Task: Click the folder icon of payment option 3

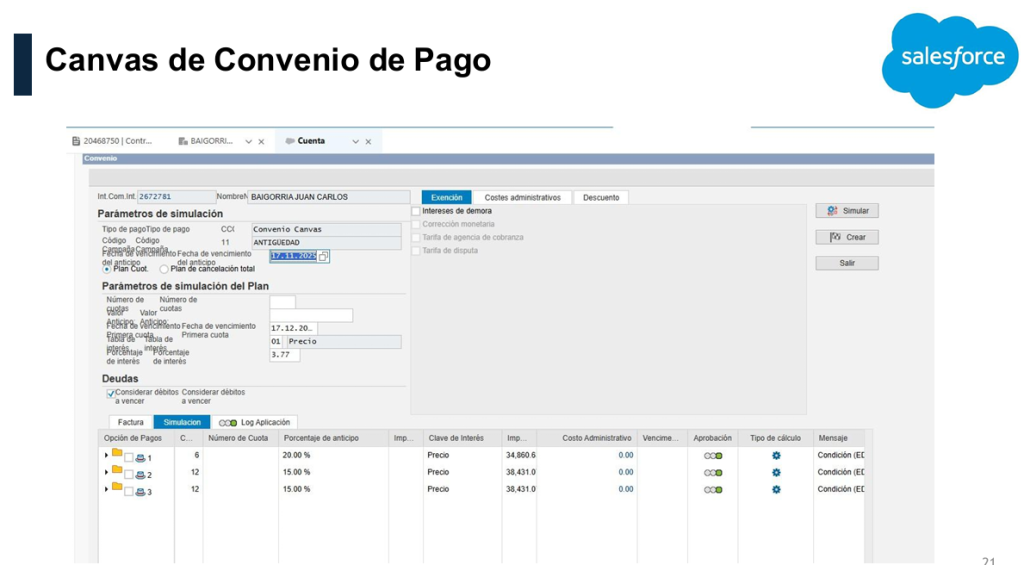Action: click(x=117, y=488)
